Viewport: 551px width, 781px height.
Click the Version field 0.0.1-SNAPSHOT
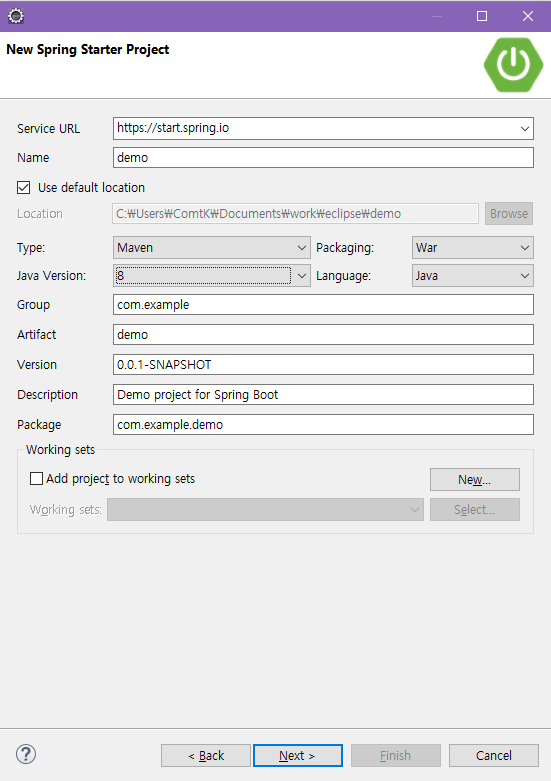pos(323,364)
